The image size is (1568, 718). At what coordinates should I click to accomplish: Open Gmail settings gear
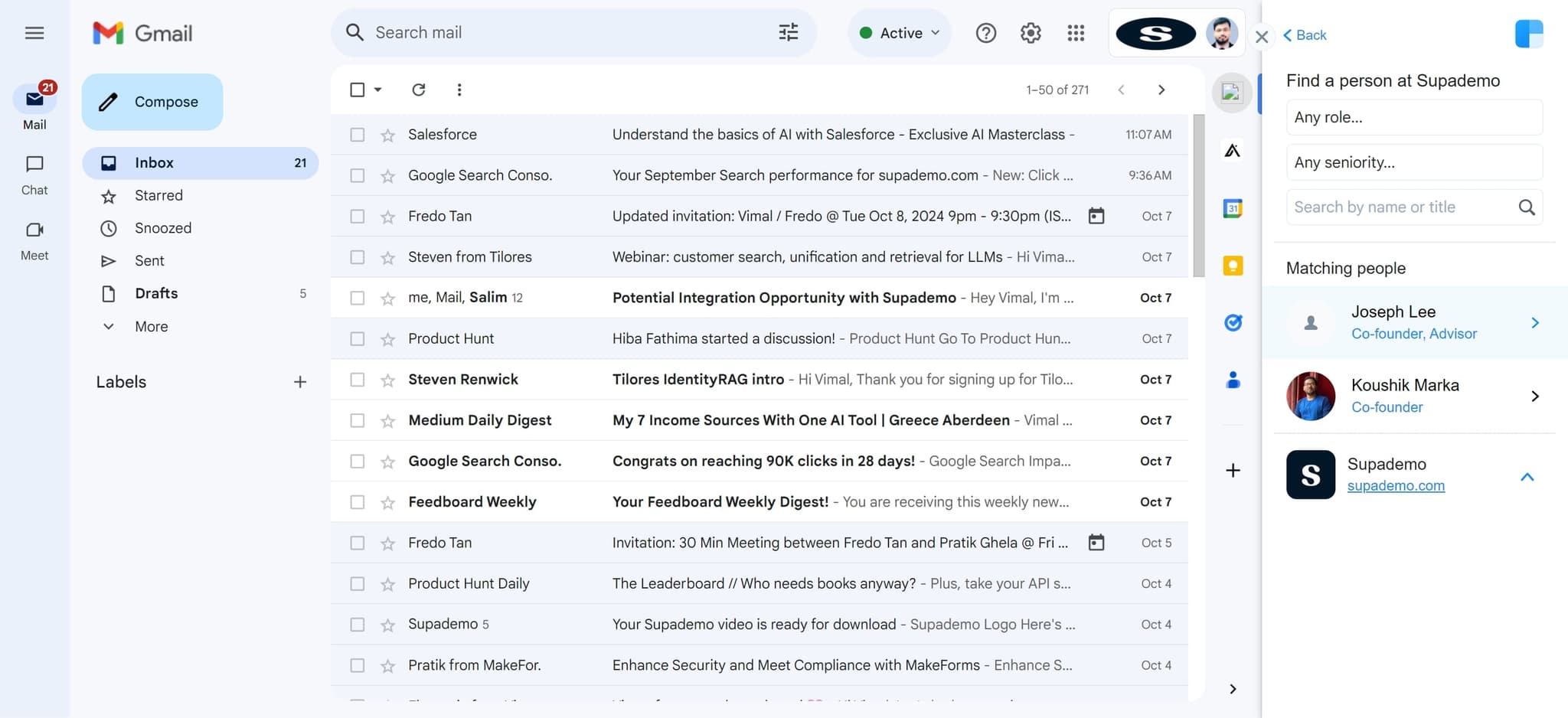[1030, 33]
